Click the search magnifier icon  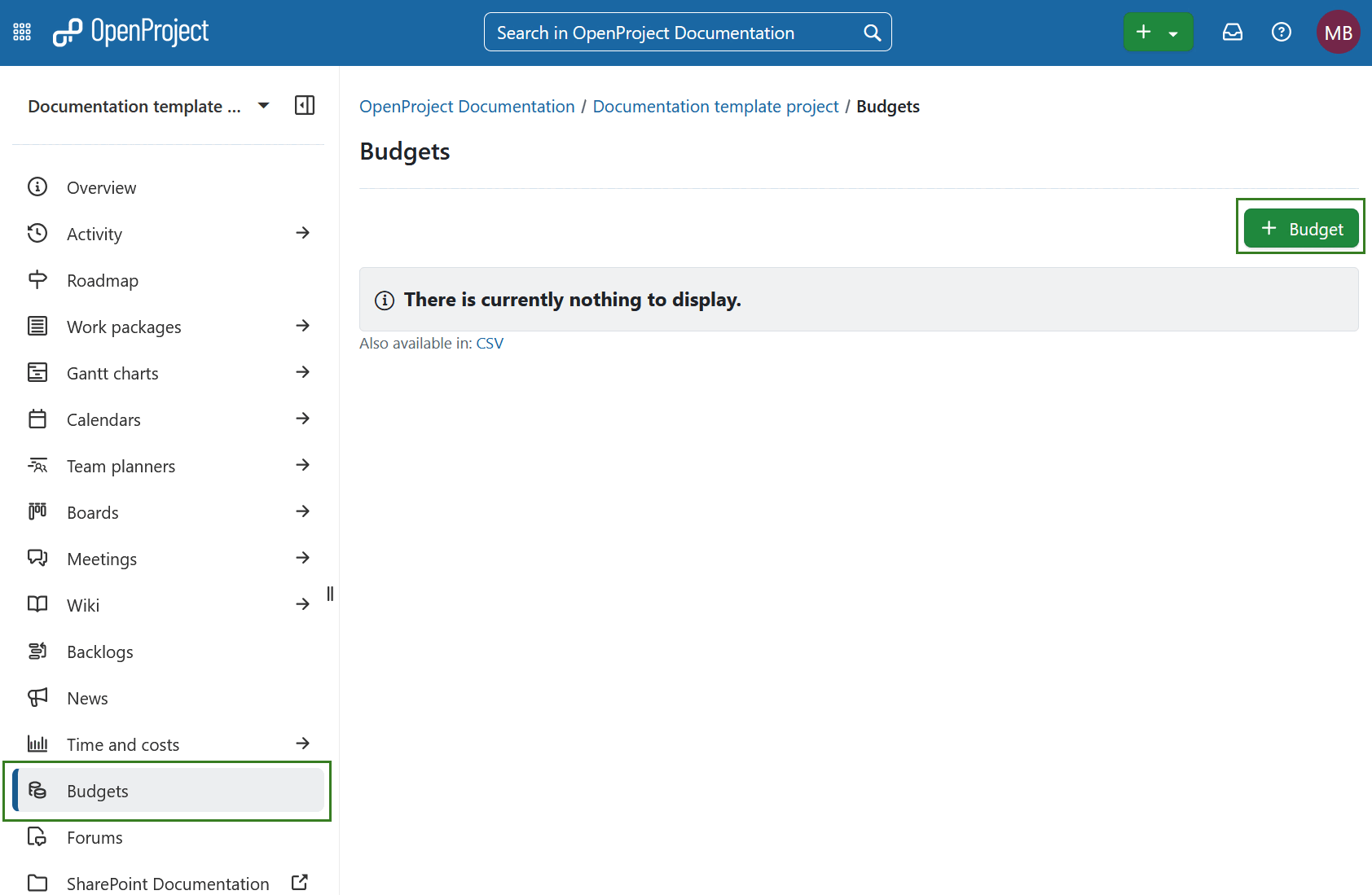click(x=872, y=32)
